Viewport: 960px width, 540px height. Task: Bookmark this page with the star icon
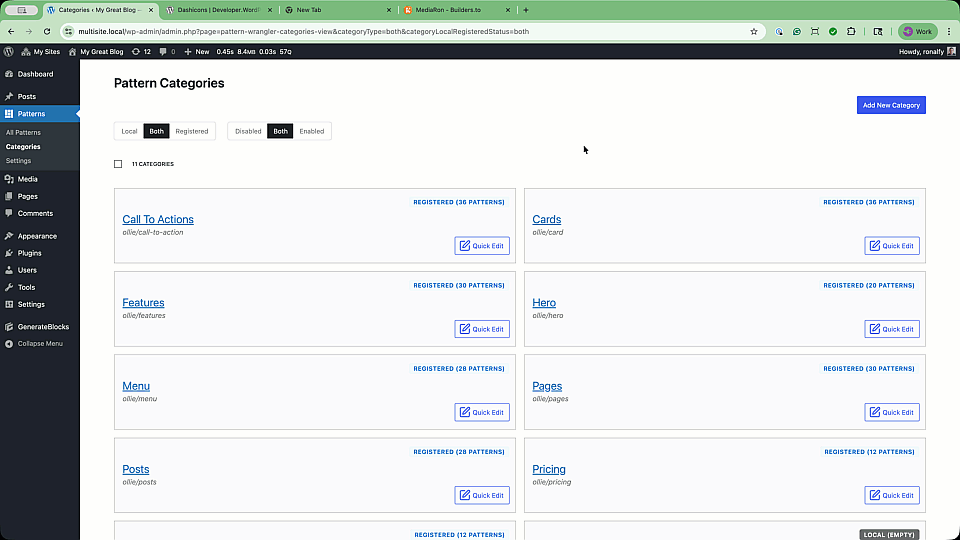pos(754,31)
